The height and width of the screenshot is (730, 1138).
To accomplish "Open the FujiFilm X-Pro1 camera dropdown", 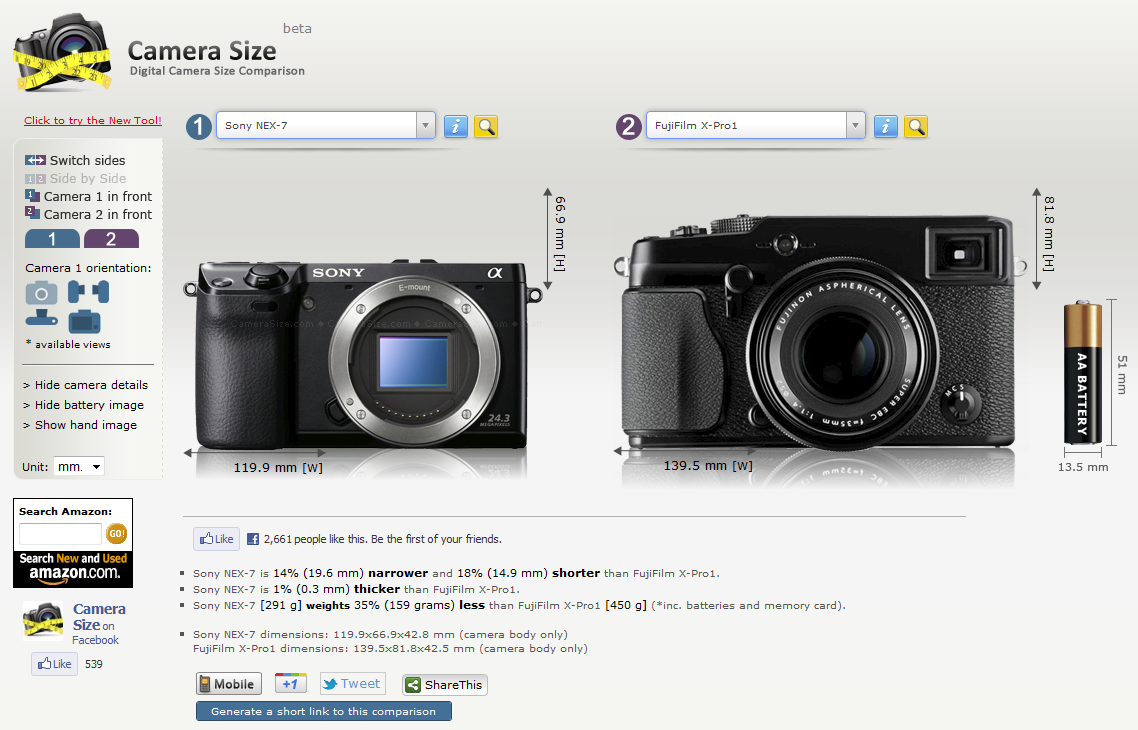I will click(855, 126).
